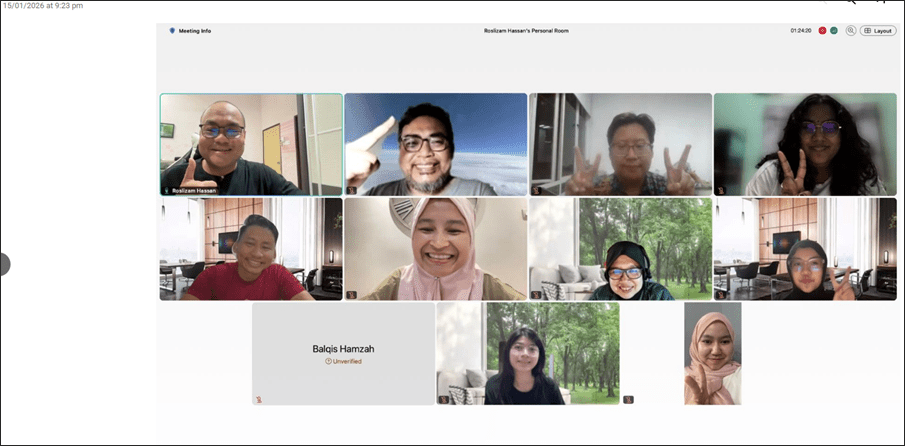
Task: Click the Roslizam Hassan's Personal Room title
Action: (x=527, y=31)
